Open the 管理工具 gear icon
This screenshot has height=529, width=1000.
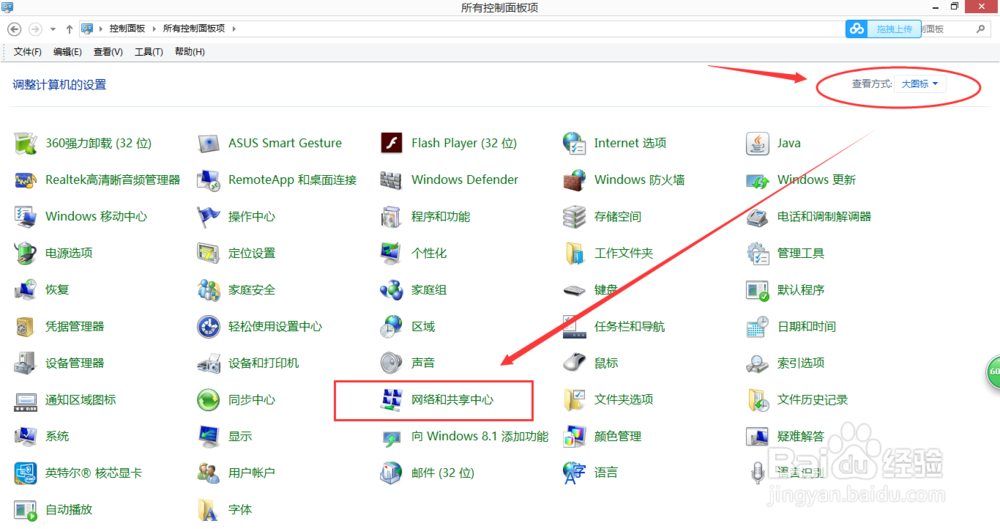pos(757,253)
